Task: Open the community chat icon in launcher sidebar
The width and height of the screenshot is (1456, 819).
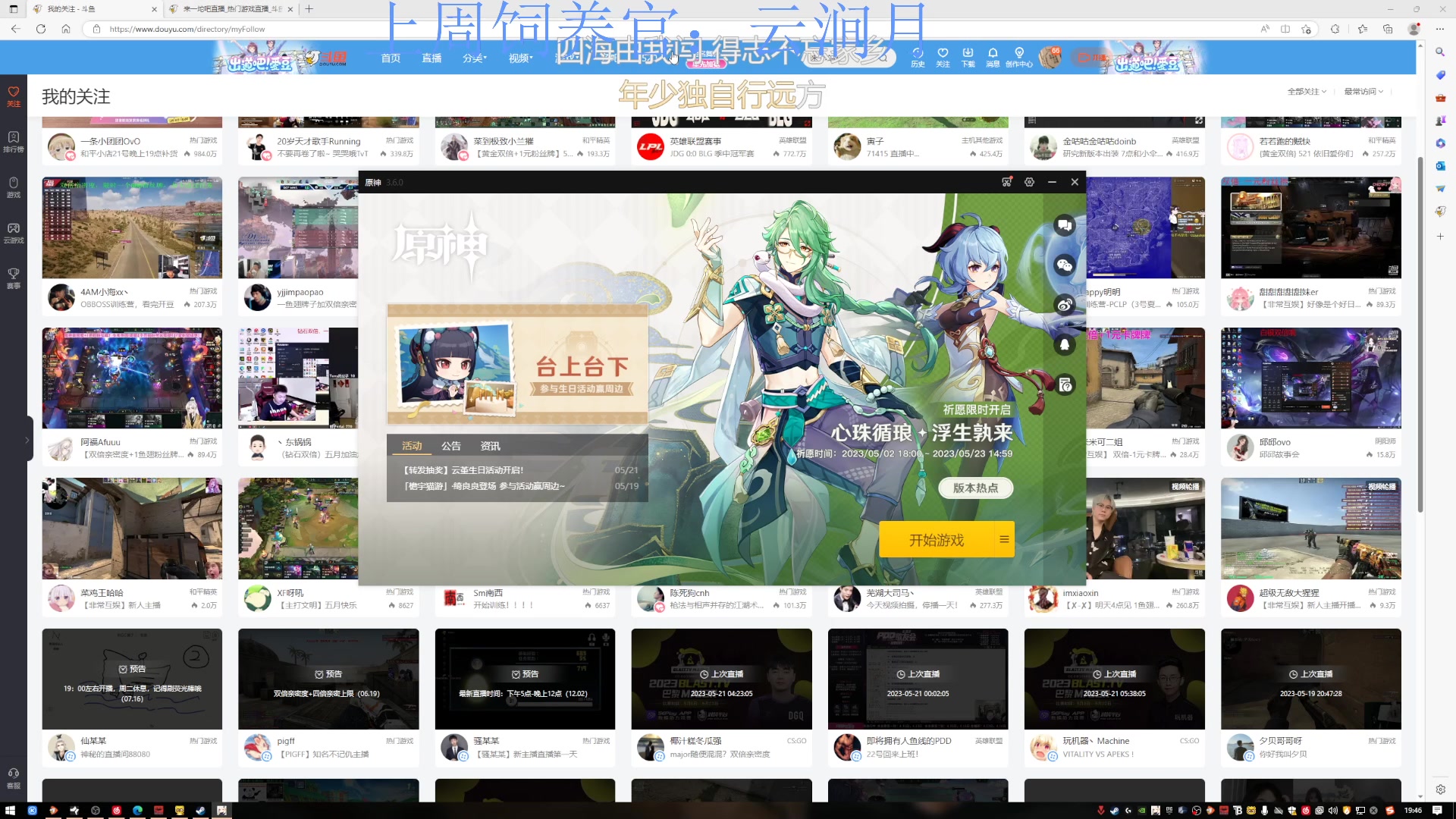Action: 1065,225
